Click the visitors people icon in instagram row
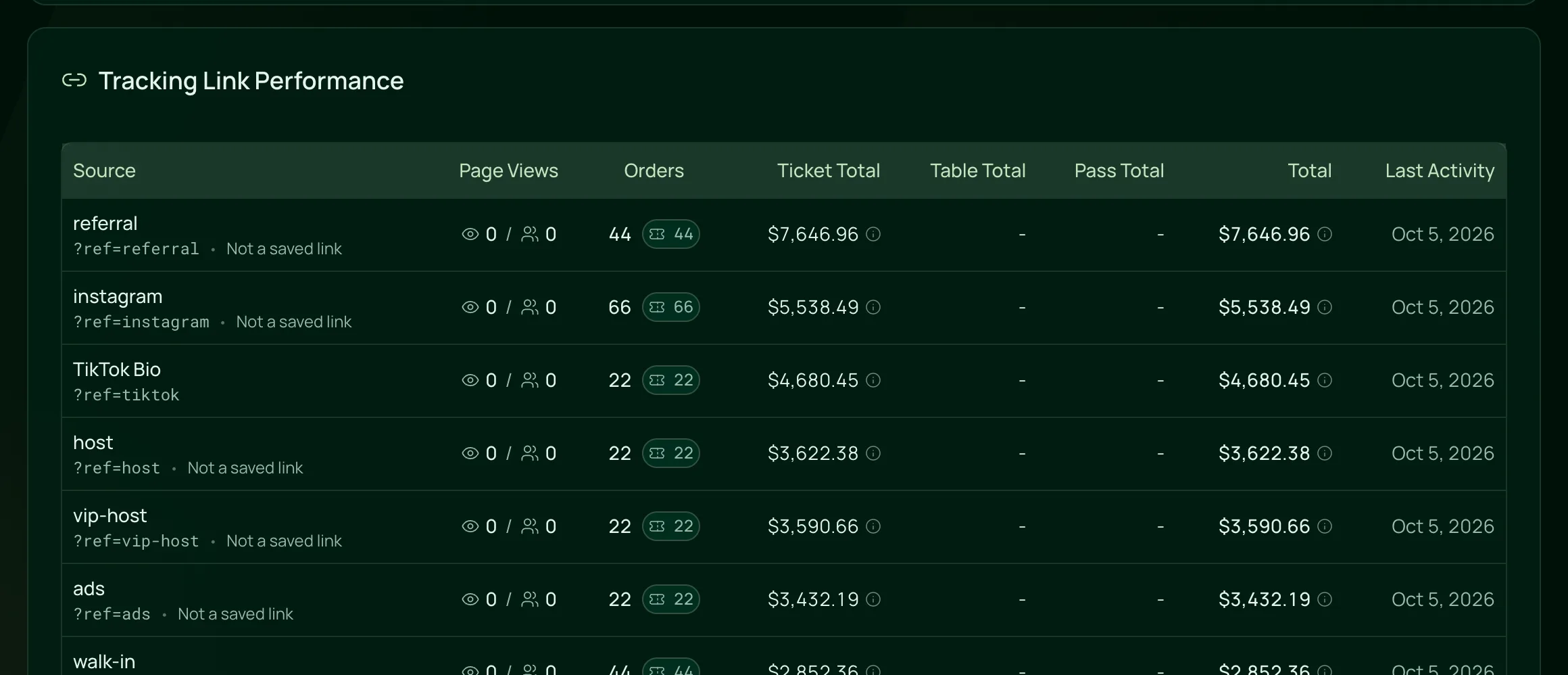Image resolution: width=1568 pixels, height=675 pixels. click(530, 307)
